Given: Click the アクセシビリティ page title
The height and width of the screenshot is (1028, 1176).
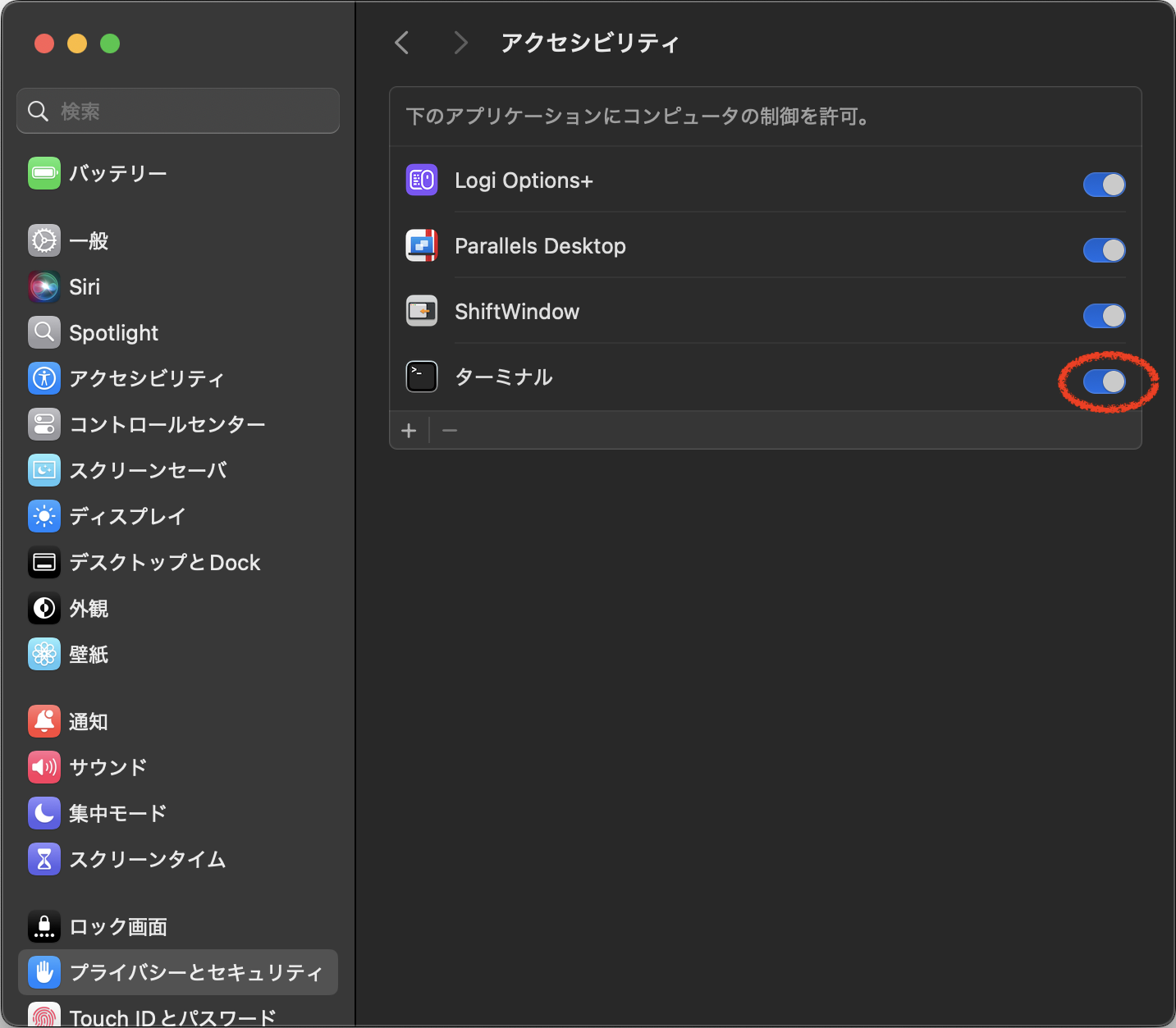Looking at the screenshot, I should (x=590, y=43).
